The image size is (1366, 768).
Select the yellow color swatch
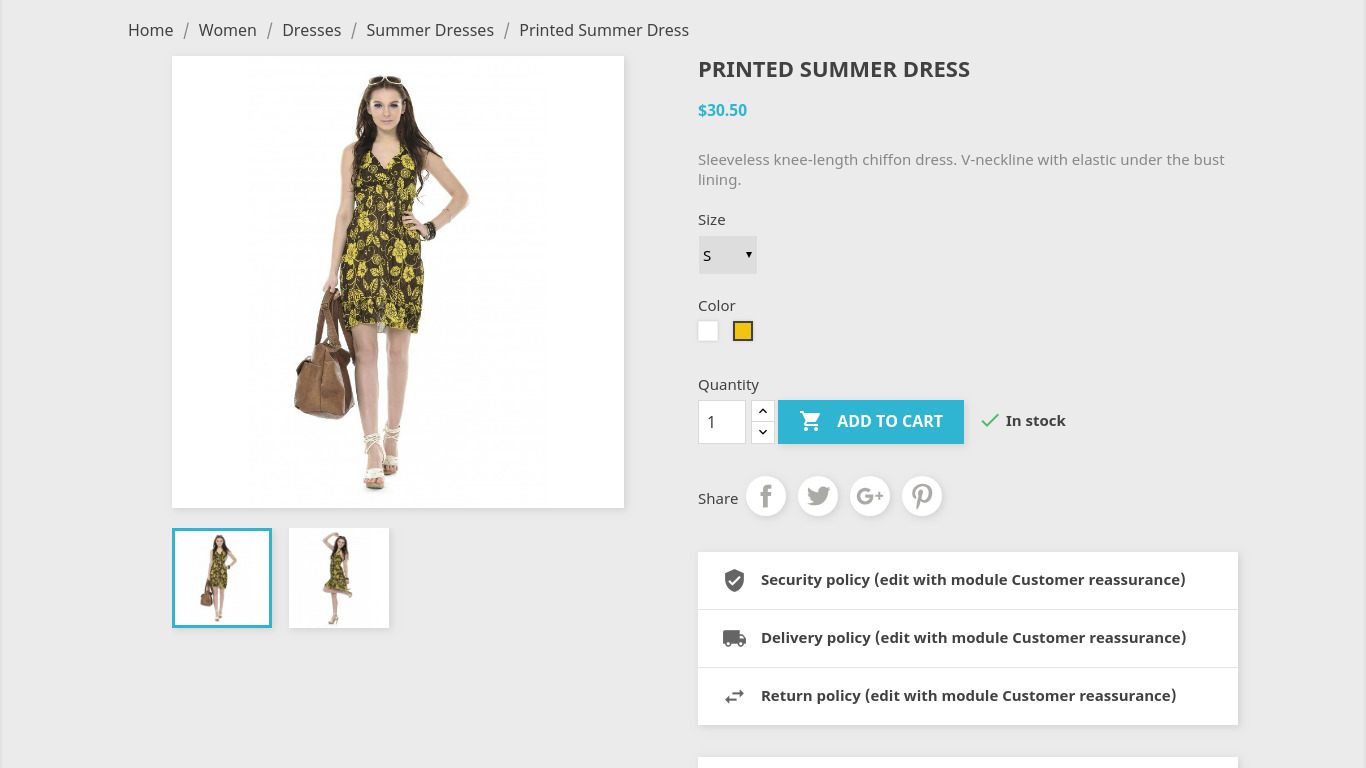pyautogui.click(x=743, y=331)
